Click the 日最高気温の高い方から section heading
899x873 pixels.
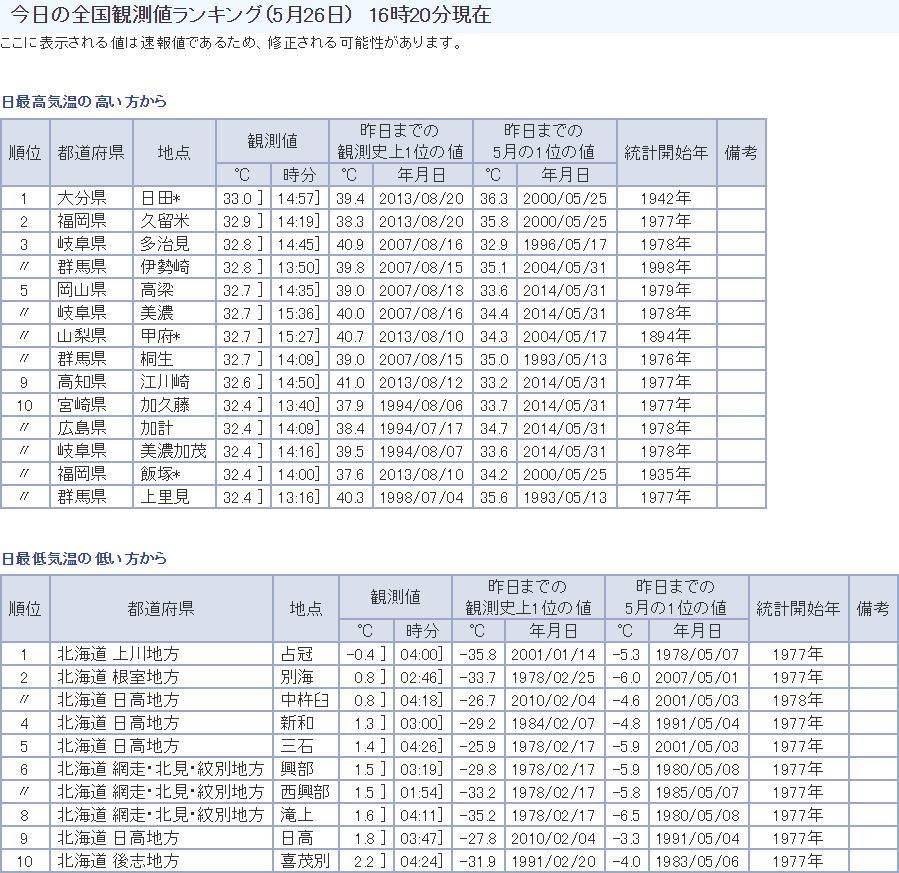84,102
